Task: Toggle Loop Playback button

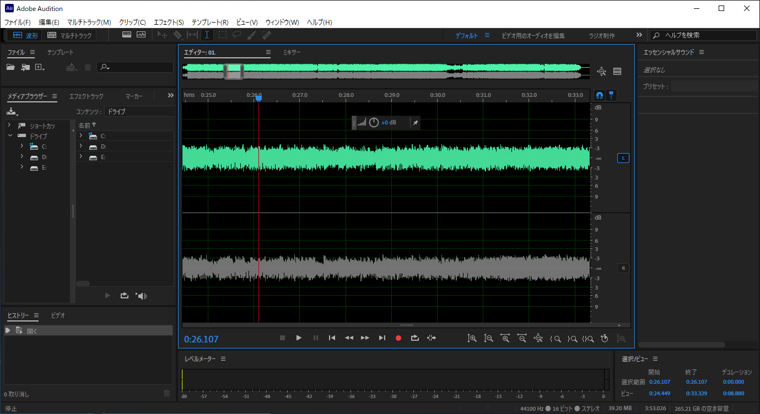Action: click(x=415, y=338)
